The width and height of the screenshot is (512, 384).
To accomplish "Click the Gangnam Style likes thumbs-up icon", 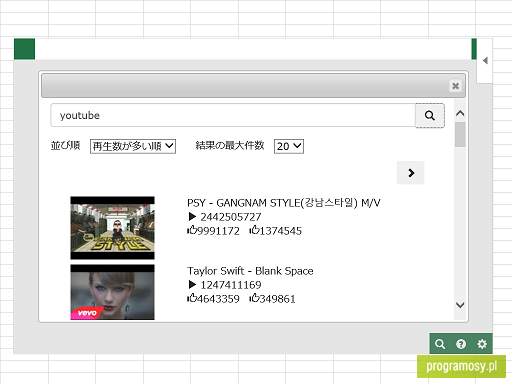I will pyautogui.click(x=192, y=230).
